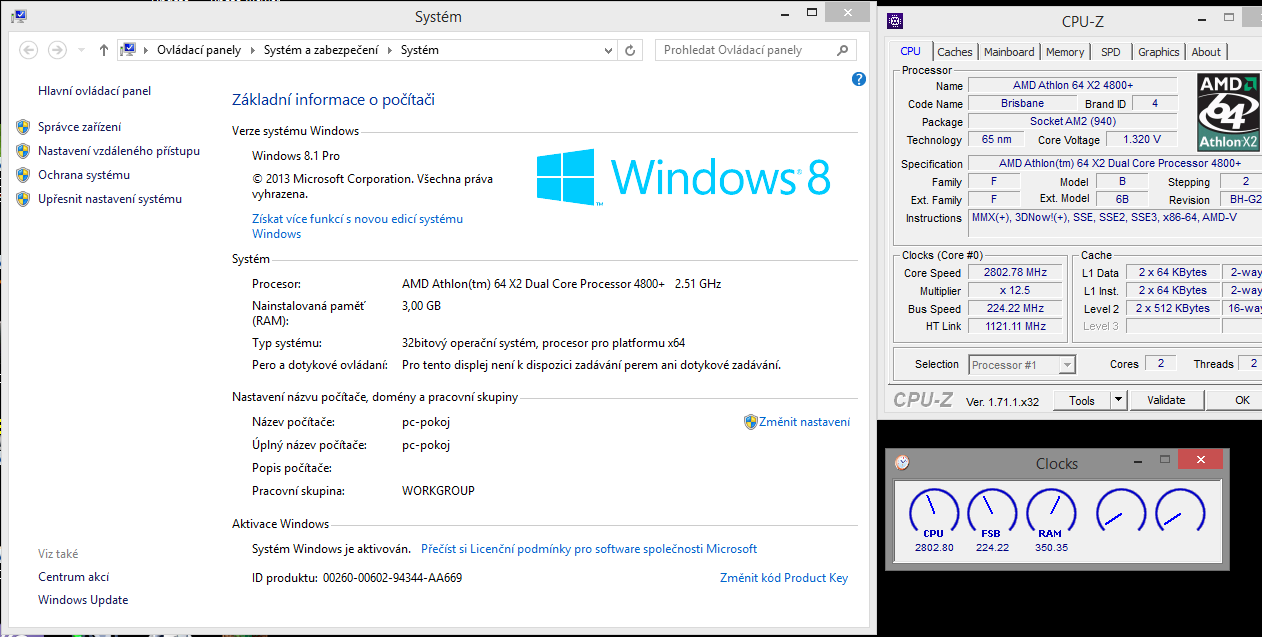
Task: Switch to the Mainboard tab
Action: coord(1009,52)
